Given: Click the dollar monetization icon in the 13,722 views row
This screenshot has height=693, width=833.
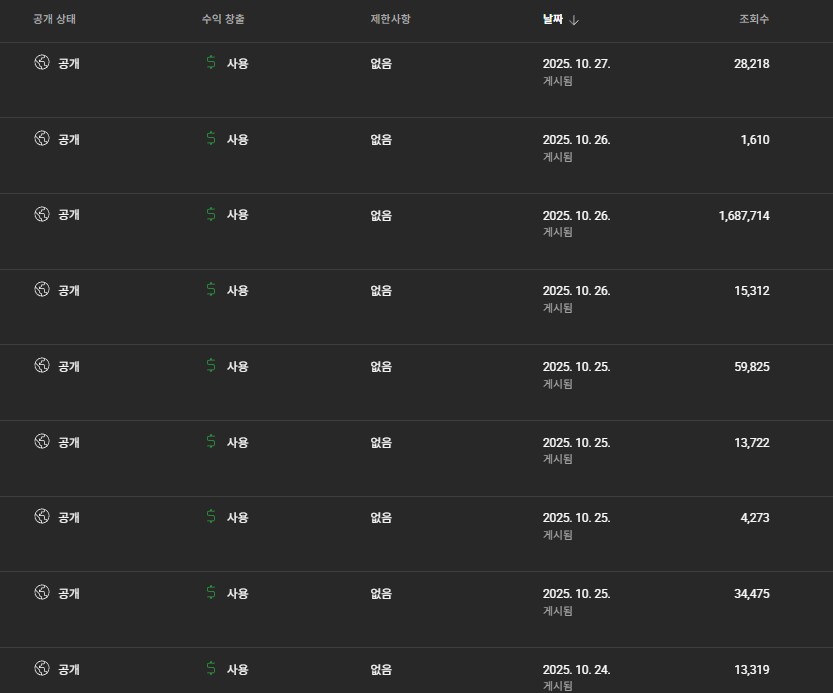Looking at the screenshot, I should click(x=210, y=441).
